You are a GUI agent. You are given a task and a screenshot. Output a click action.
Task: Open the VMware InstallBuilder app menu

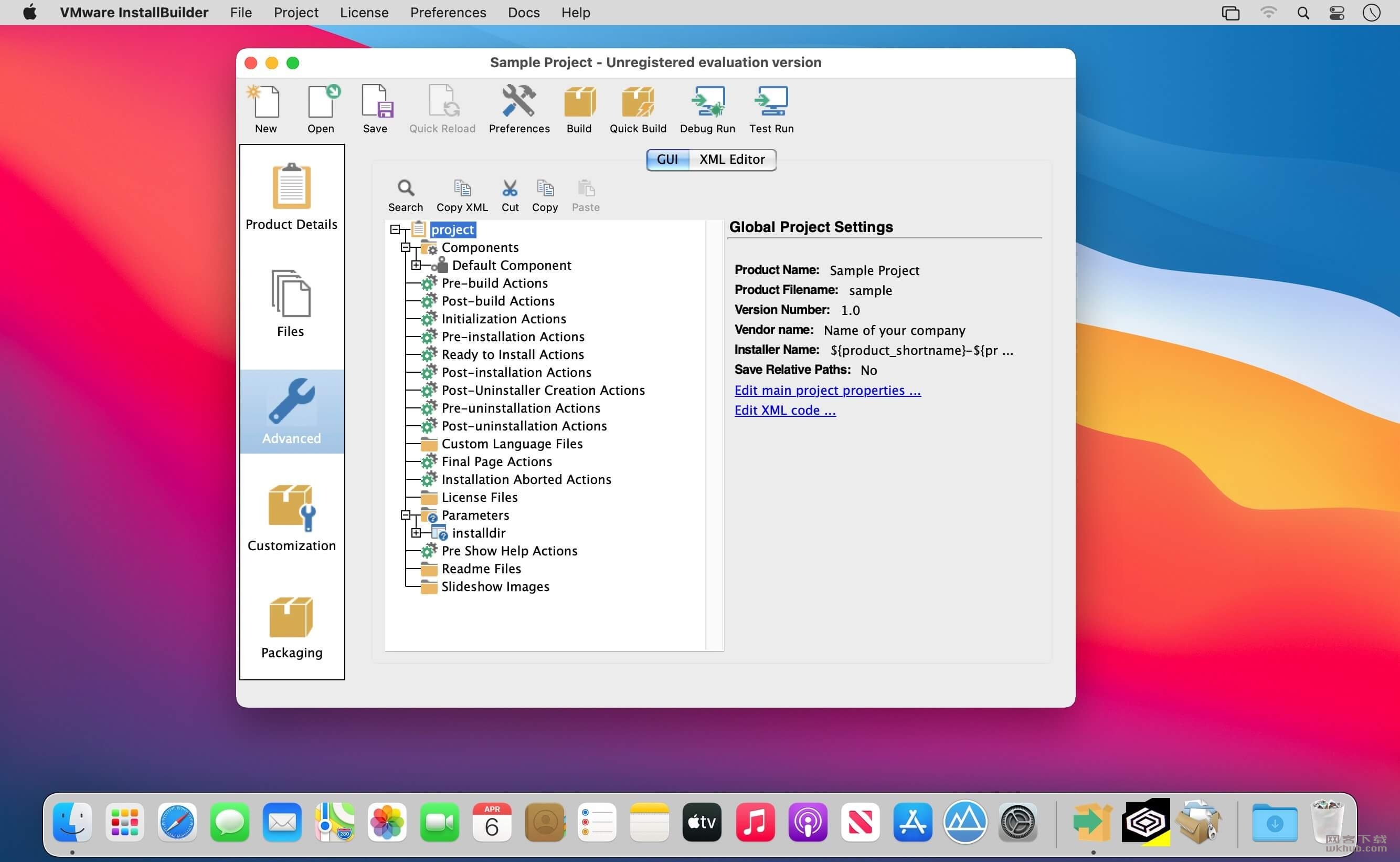point(134,13)
